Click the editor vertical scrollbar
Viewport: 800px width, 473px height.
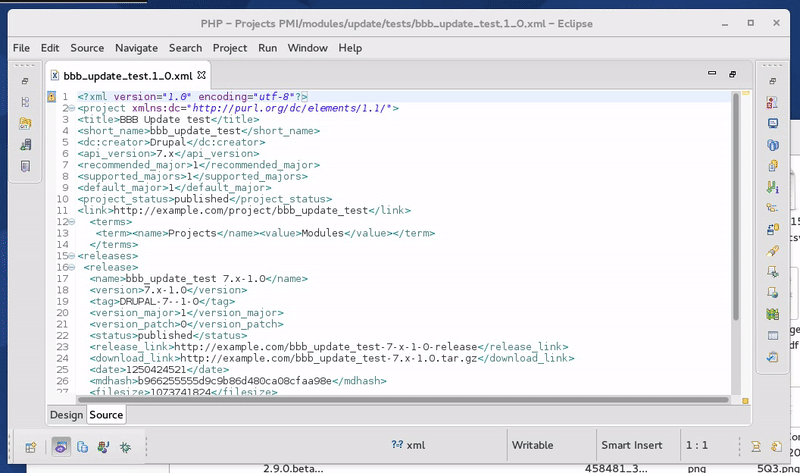[736, 206]
